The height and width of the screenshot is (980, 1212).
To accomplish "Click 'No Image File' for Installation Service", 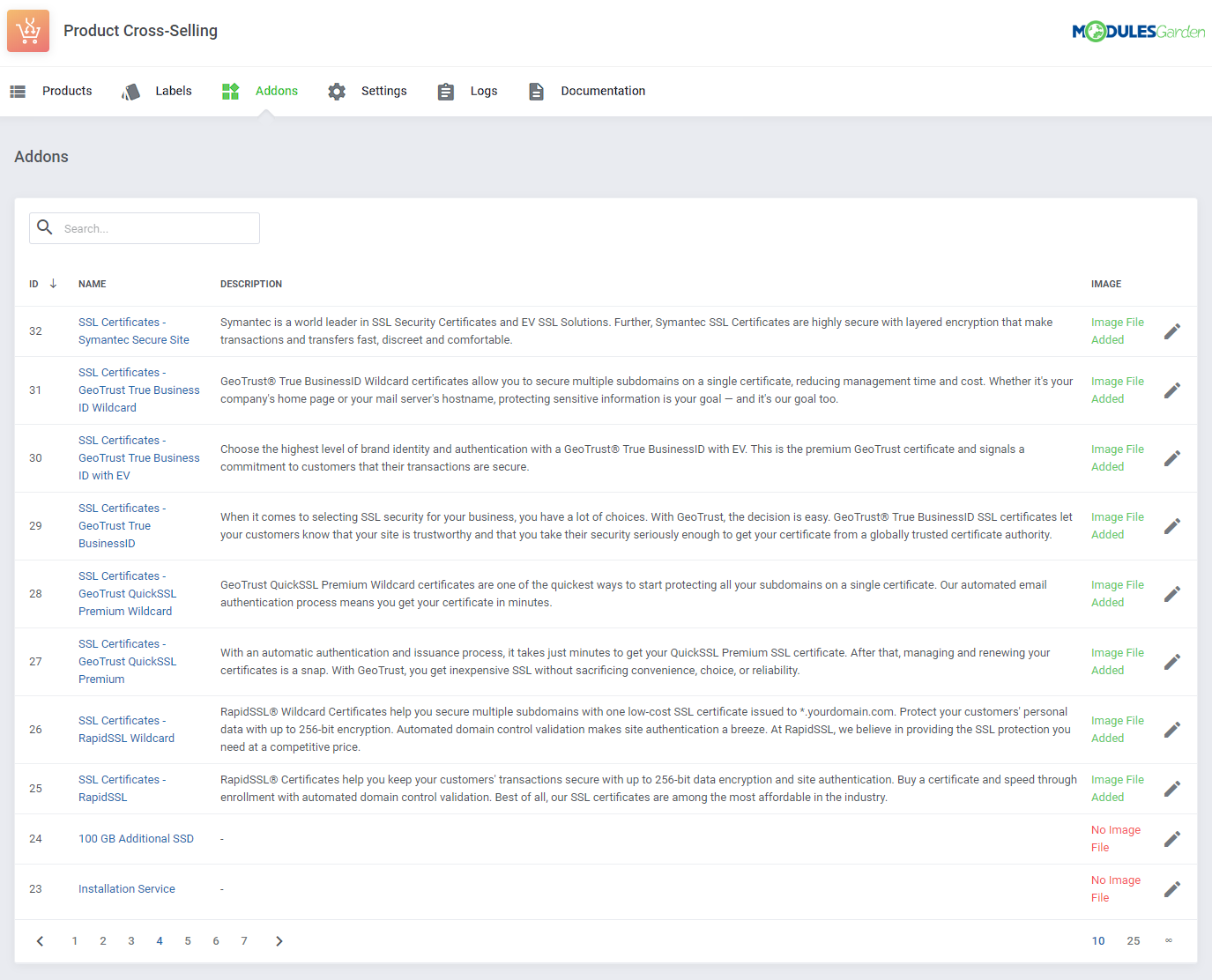I will pyautogui.click(x=1116, y=889).
